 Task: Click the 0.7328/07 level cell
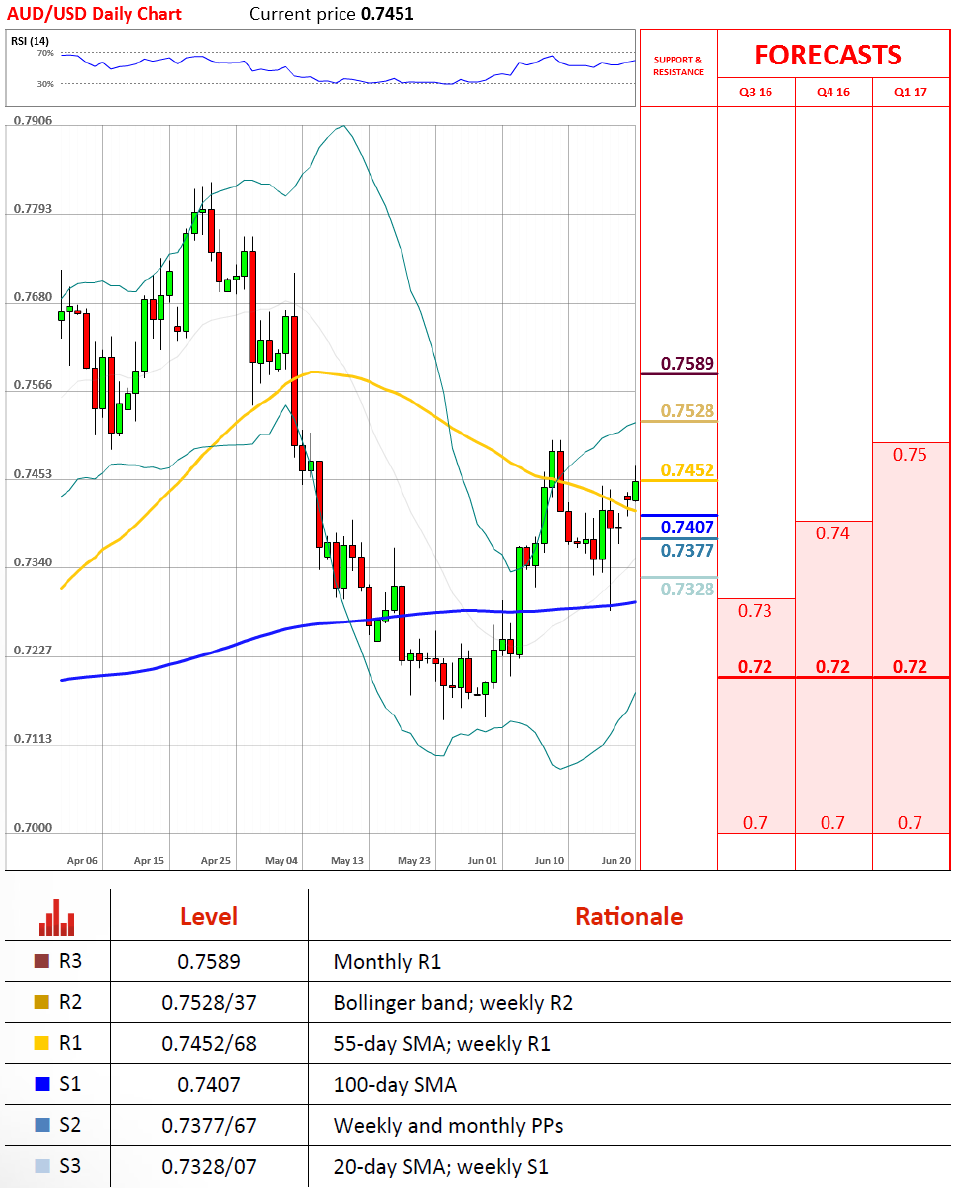209,1166
